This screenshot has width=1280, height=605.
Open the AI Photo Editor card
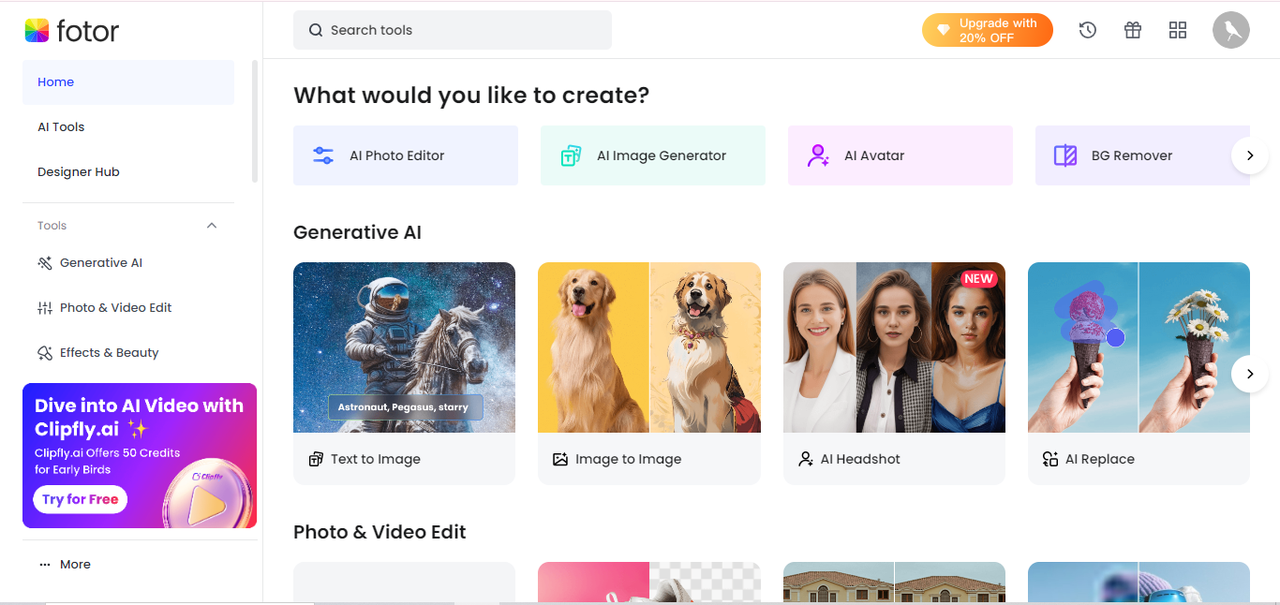click(405, 155)
